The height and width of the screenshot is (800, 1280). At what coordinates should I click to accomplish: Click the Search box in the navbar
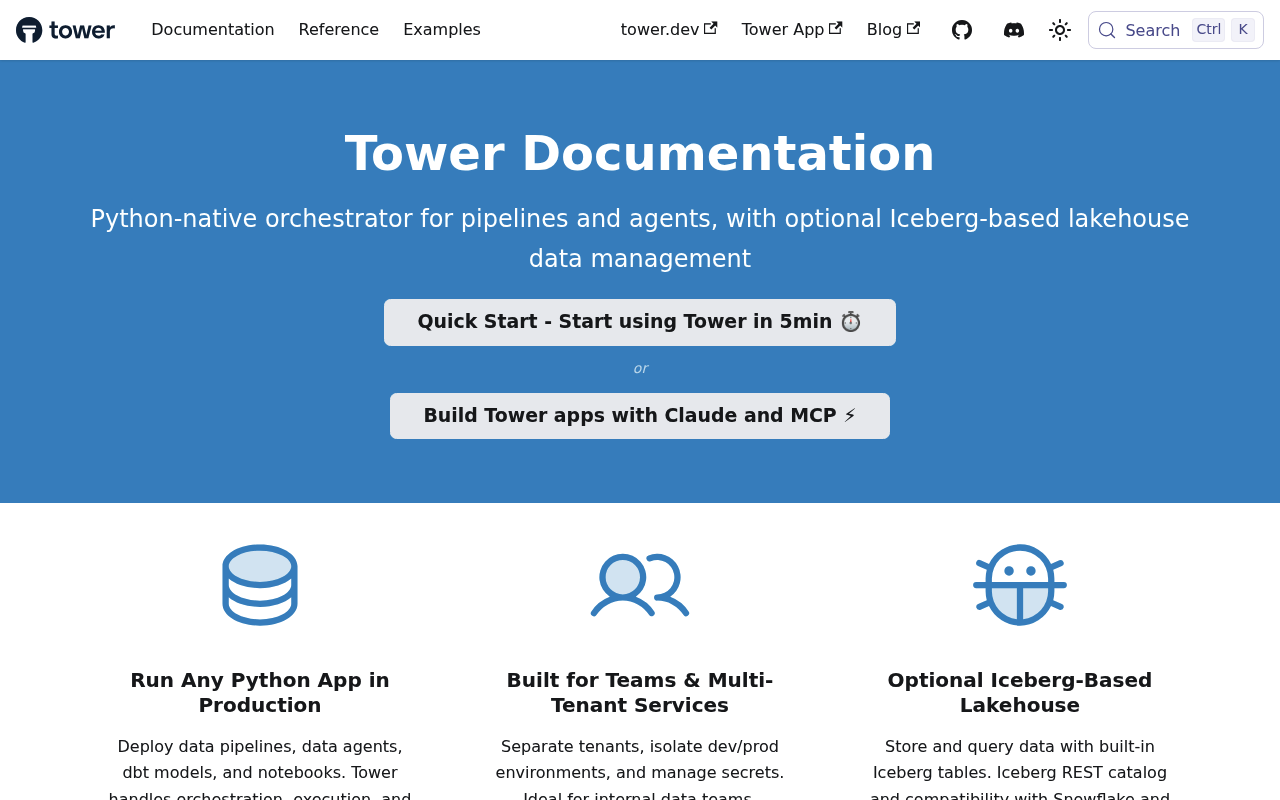pyautogui.click(x=1176, y=30)
